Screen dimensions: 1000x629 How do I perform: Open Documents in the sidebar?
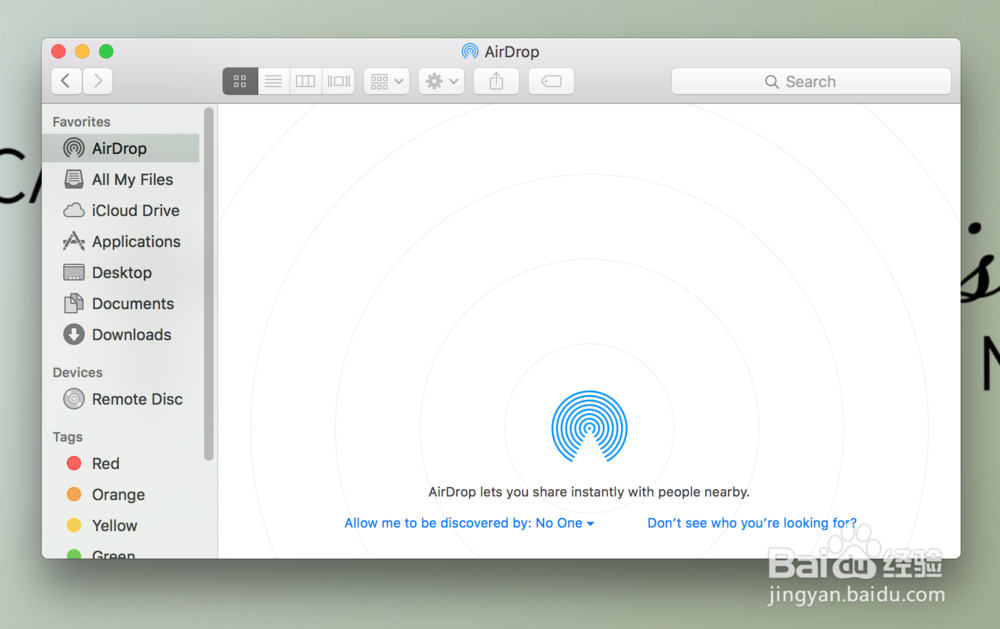[x=121, y=304]
